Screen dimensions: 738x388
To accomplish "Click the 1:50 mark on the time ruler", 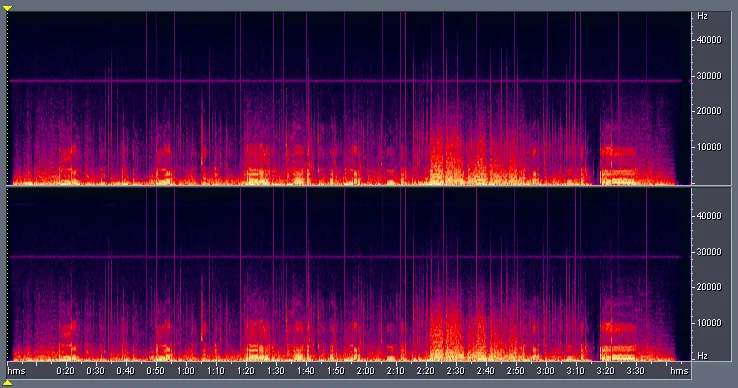I will [336, 371].
